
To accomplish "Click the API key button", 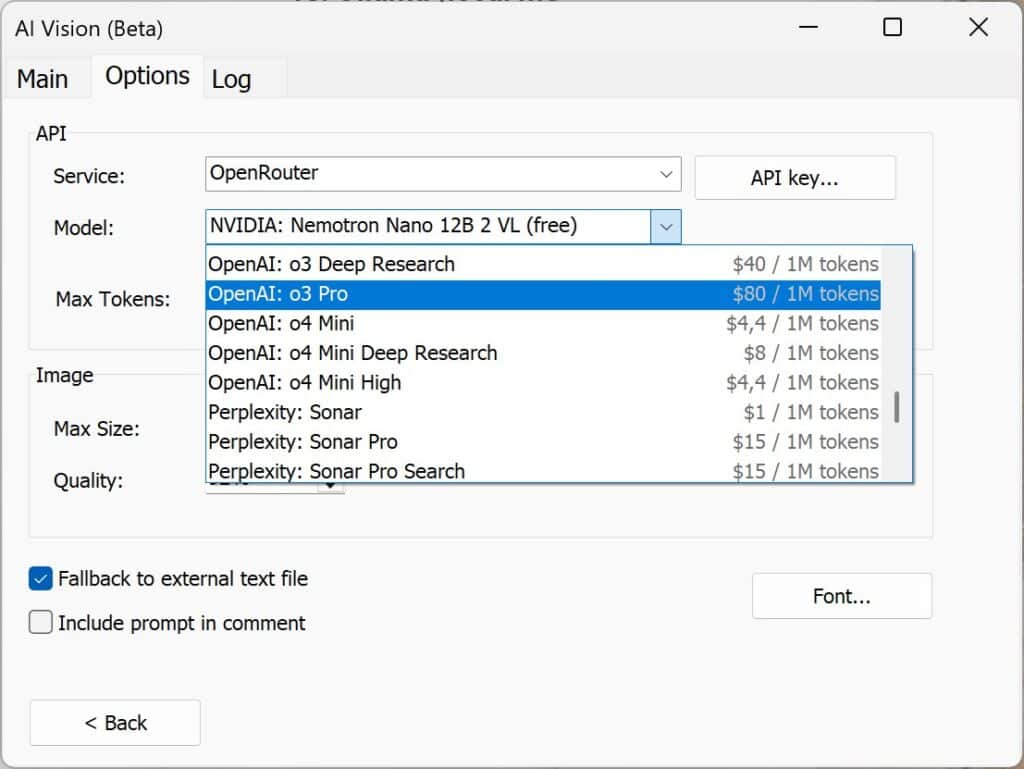I will [795, 177].
